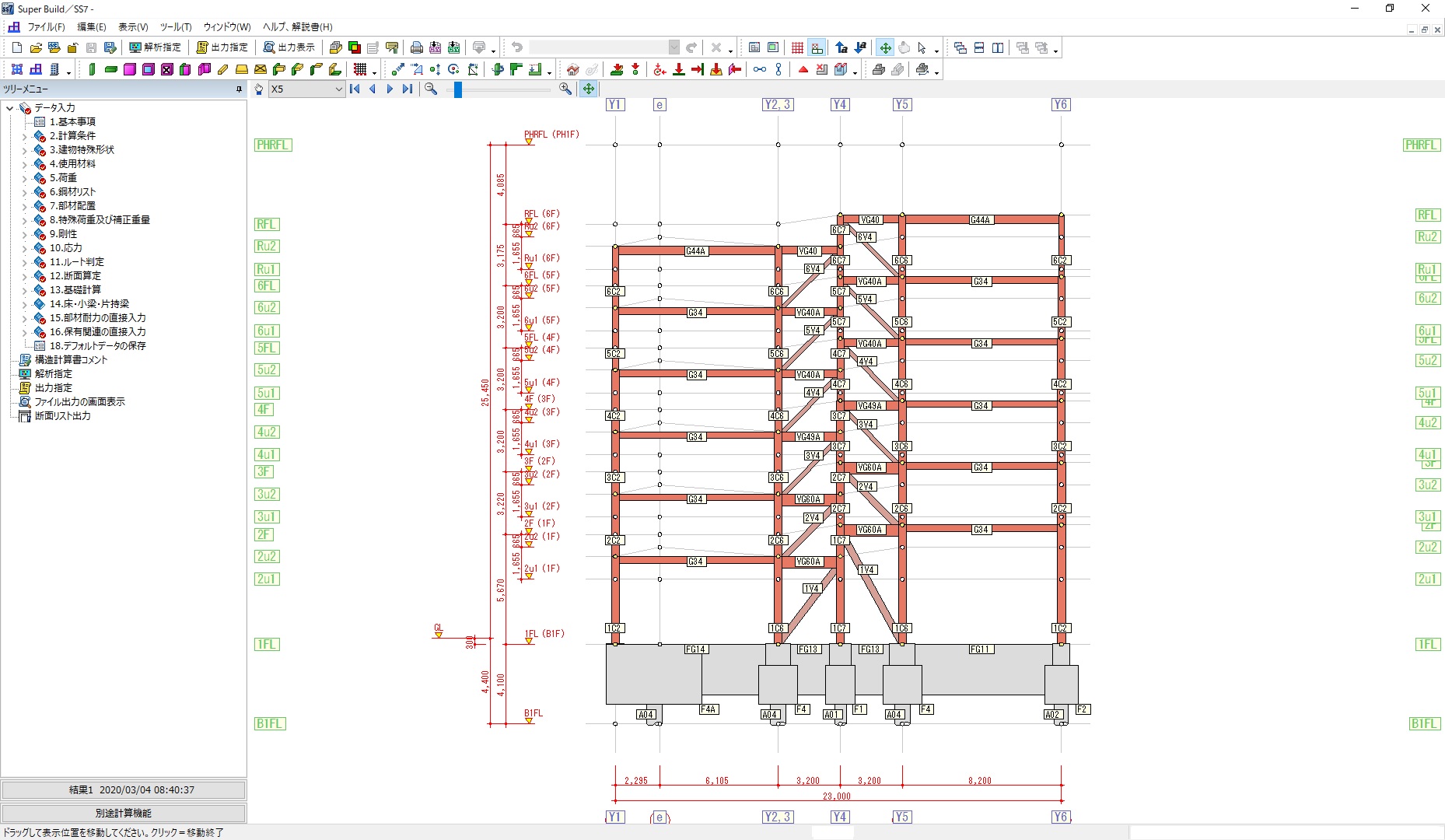Screen dimensions: 1445x840
Task: Open the X5 frame dropdown
Action: coord(338,89)
